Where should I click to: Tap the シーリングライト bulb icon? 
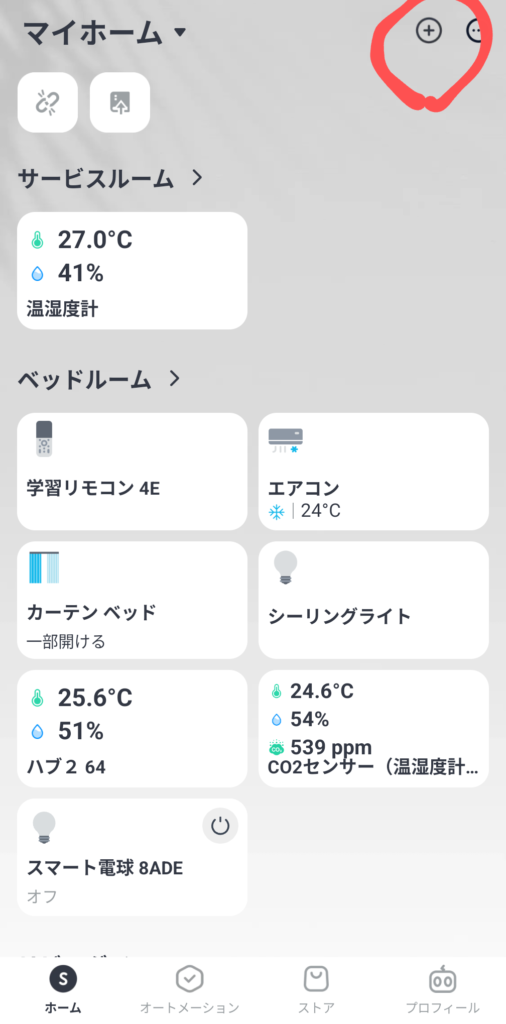tap(285, 567)
